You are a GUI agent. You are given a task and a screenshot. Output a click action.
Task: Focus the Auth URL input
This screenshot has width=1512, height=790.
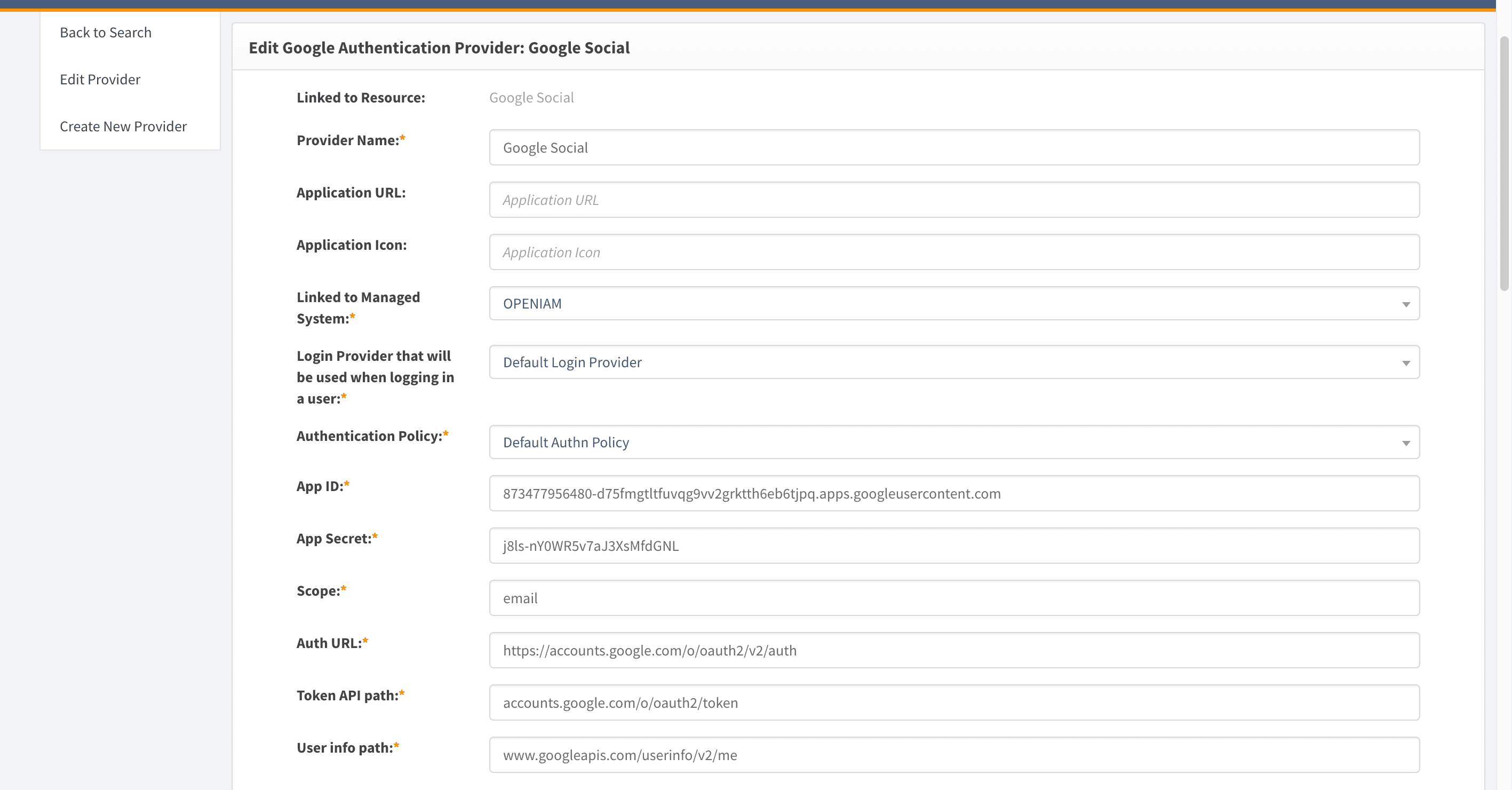(x=953, y=650)
